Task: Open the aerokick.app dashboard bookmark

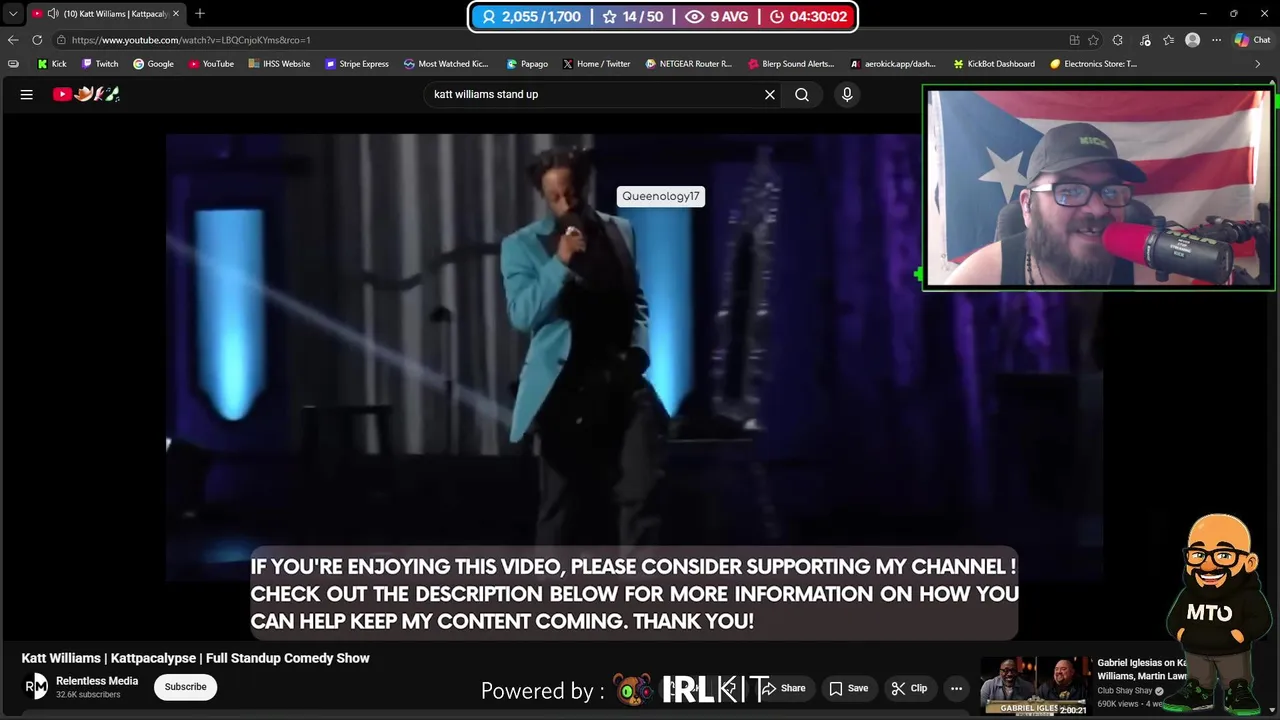Action: click(893, 64)
